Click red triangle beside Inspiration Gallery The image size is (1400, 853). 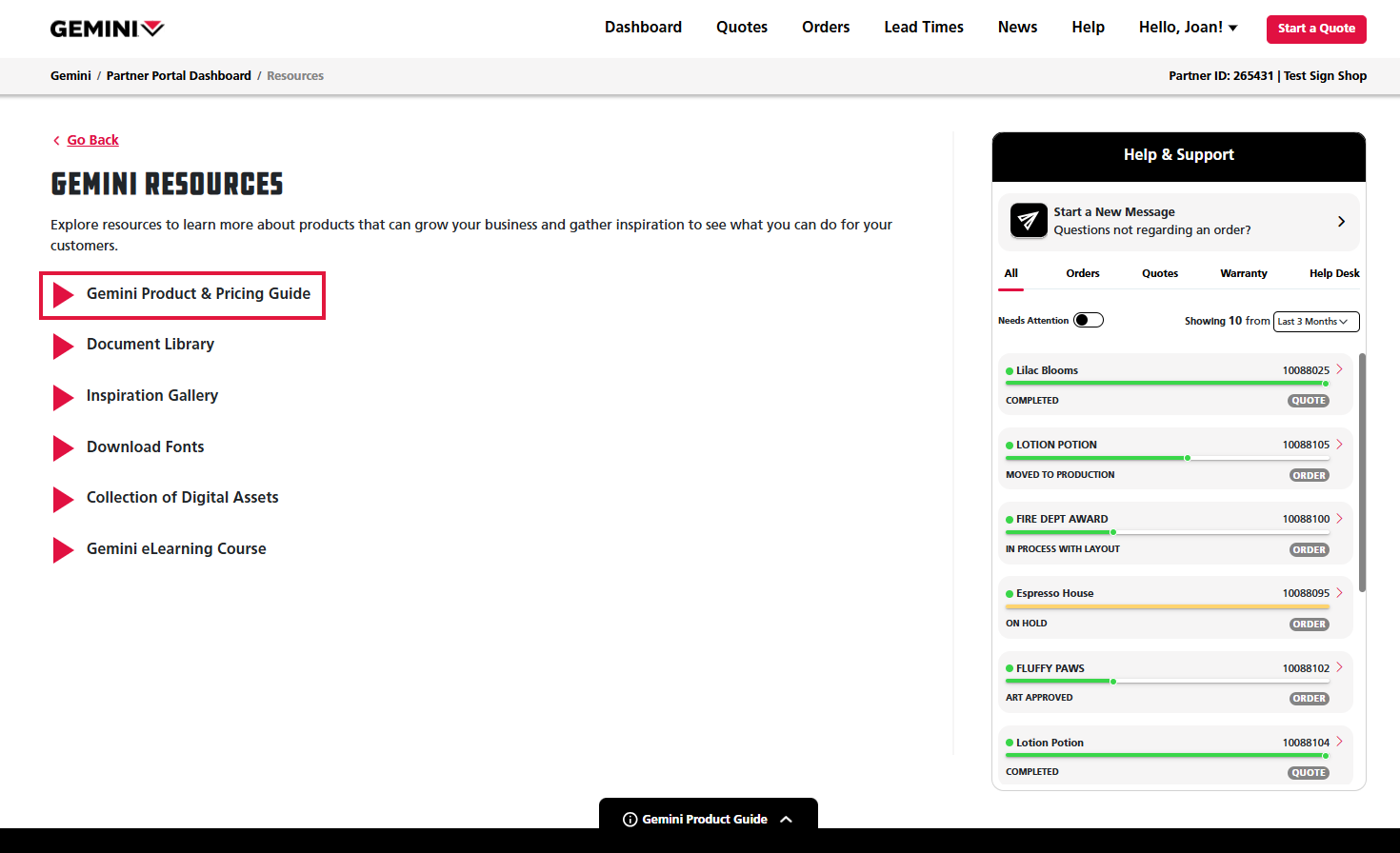pyautogui.click(x=63, y=397)
